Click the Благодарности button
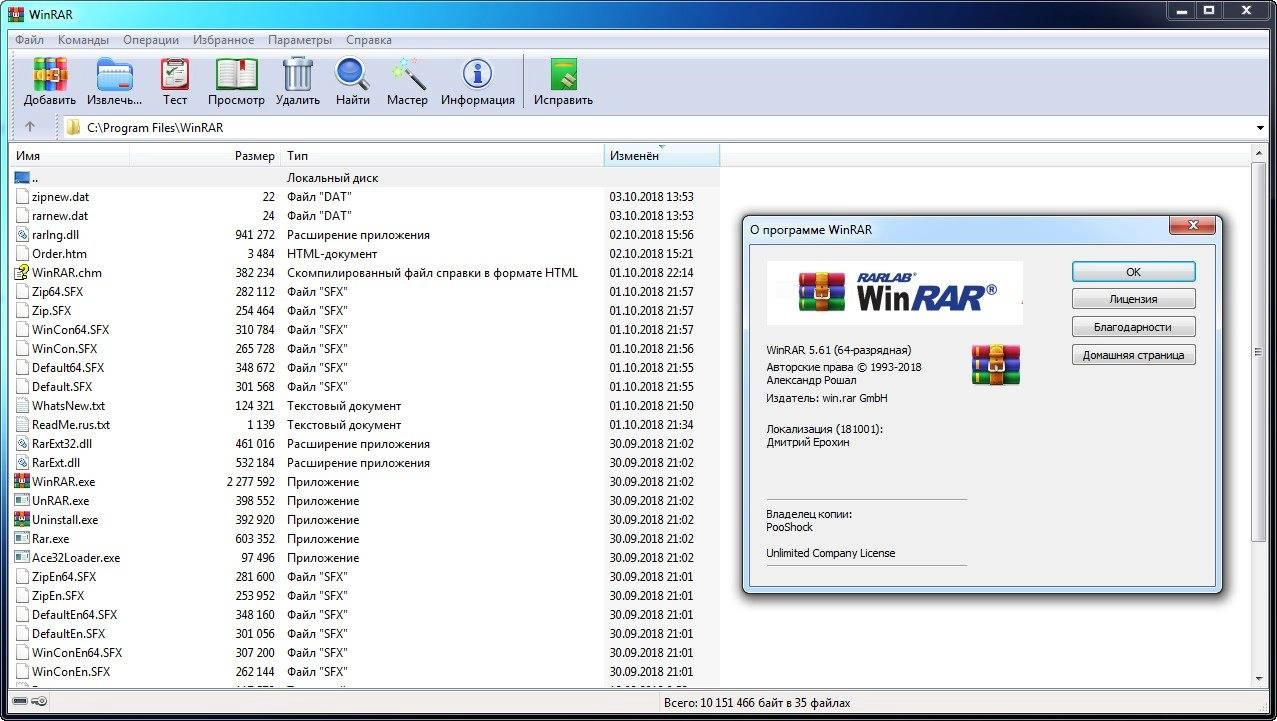The width and height of the screenshot is (1277, 721). click(1133, 327)
